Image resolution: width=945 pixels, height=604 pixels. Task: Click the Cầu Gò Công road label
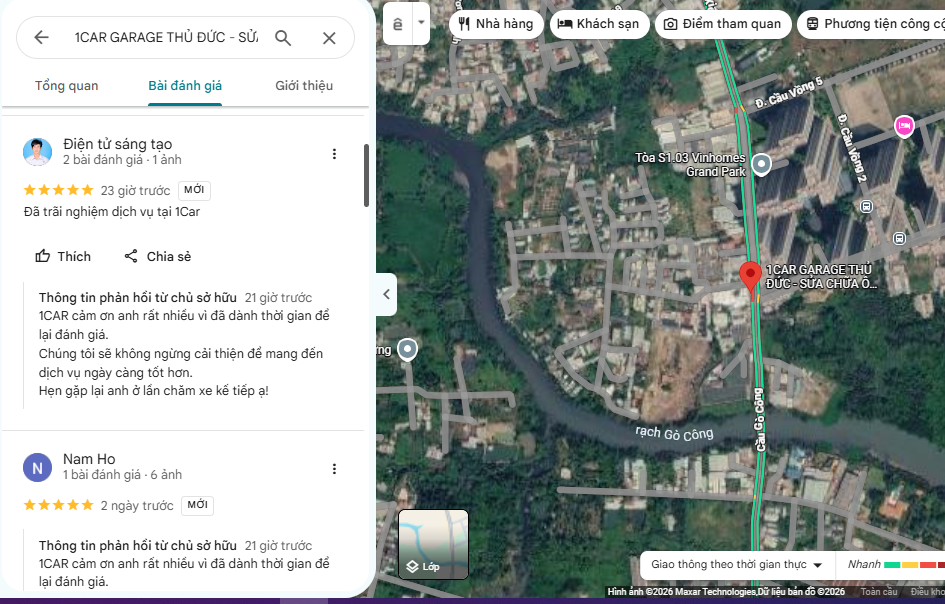tap(759, 420)
